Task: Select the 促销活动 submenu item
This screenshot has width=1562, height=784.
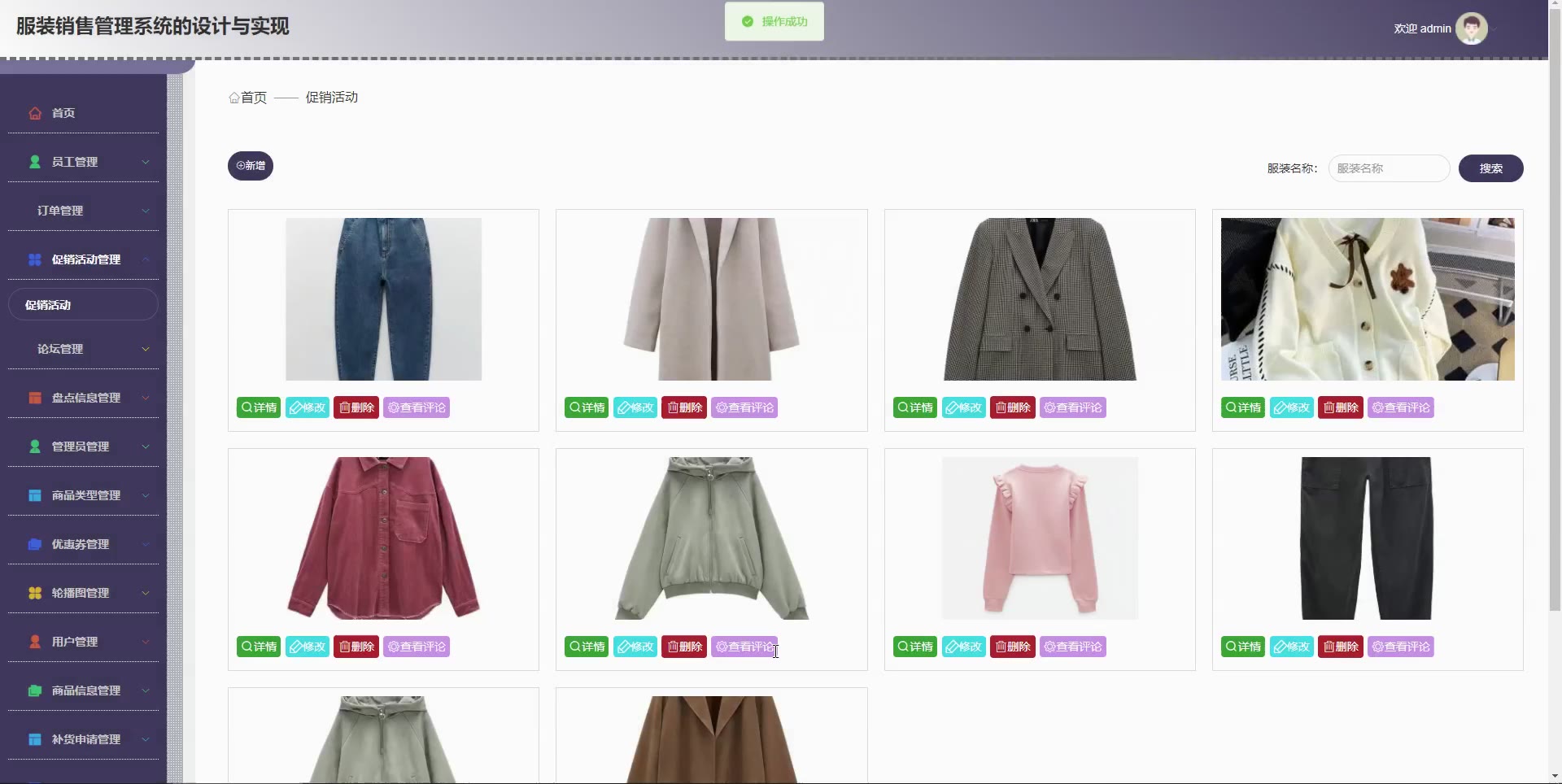Action: point(83,305)
